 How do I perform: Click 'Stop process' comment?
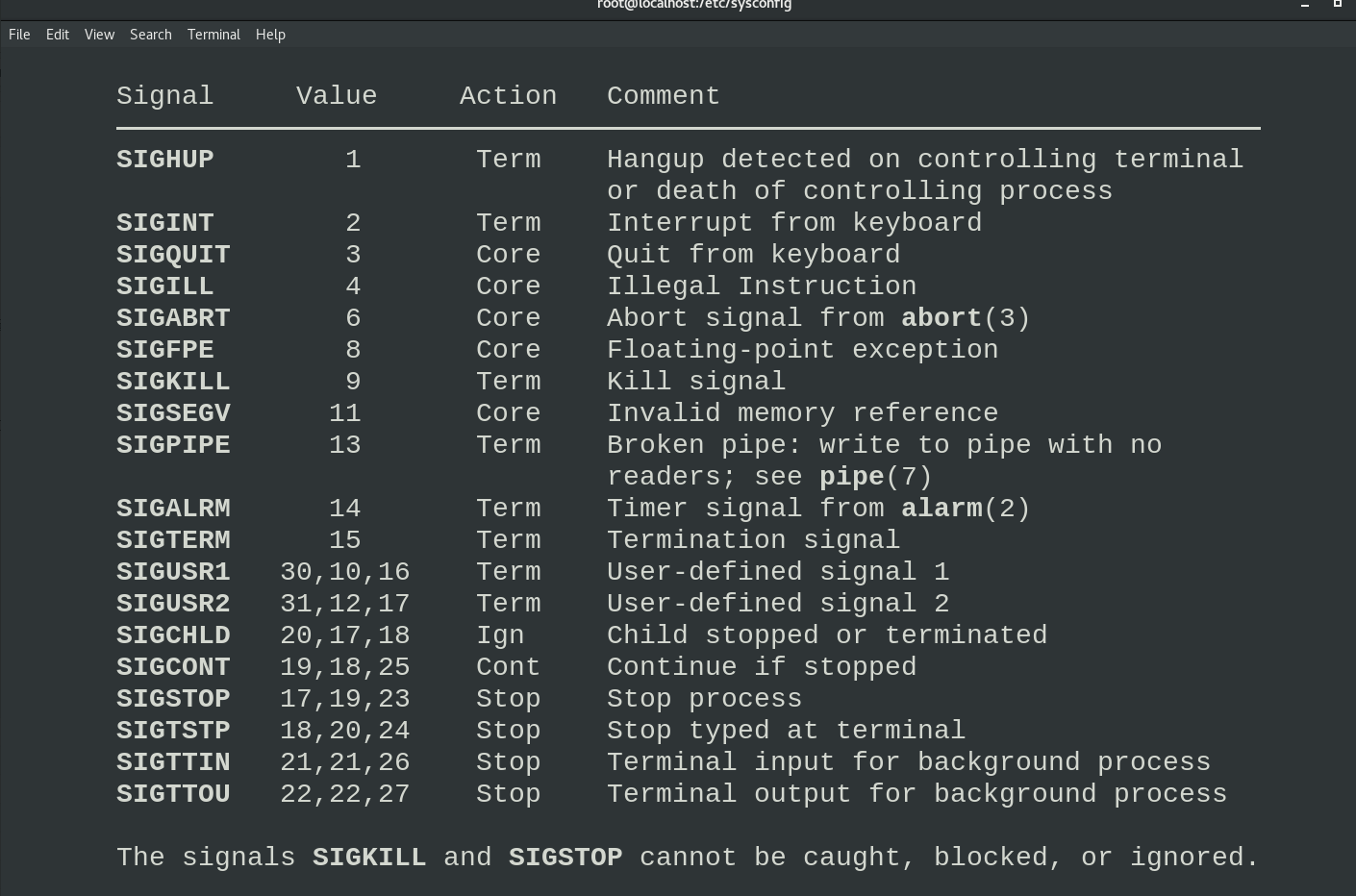705,699
